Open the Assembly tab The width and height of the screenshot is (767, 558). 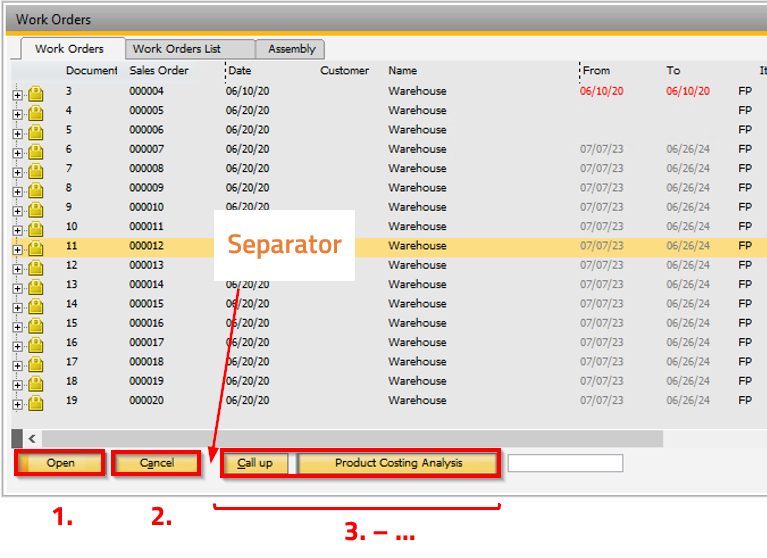(x=291, y=49)
